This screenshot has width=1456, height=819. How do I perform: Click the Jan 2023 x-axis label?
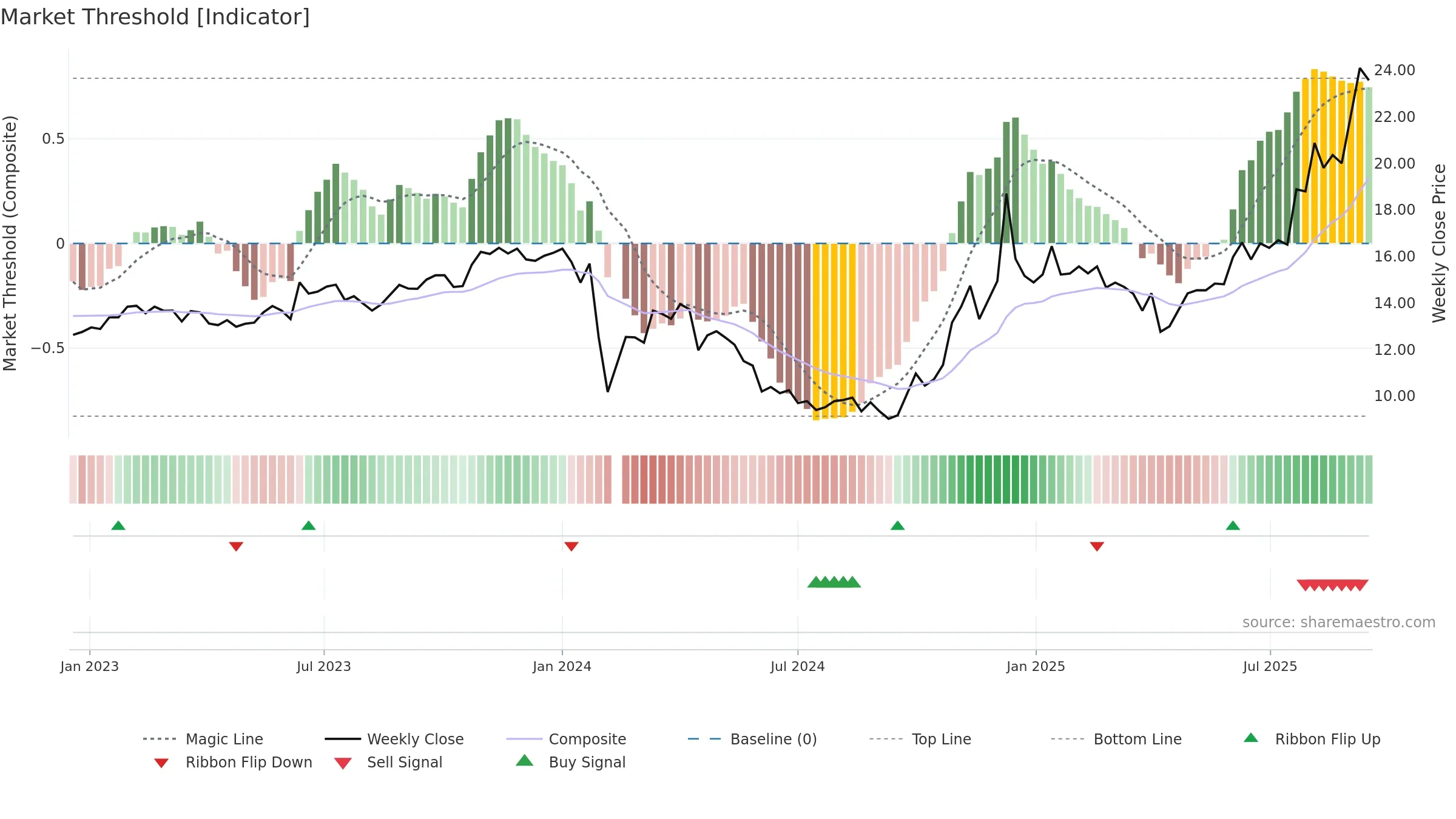[90, 666]
